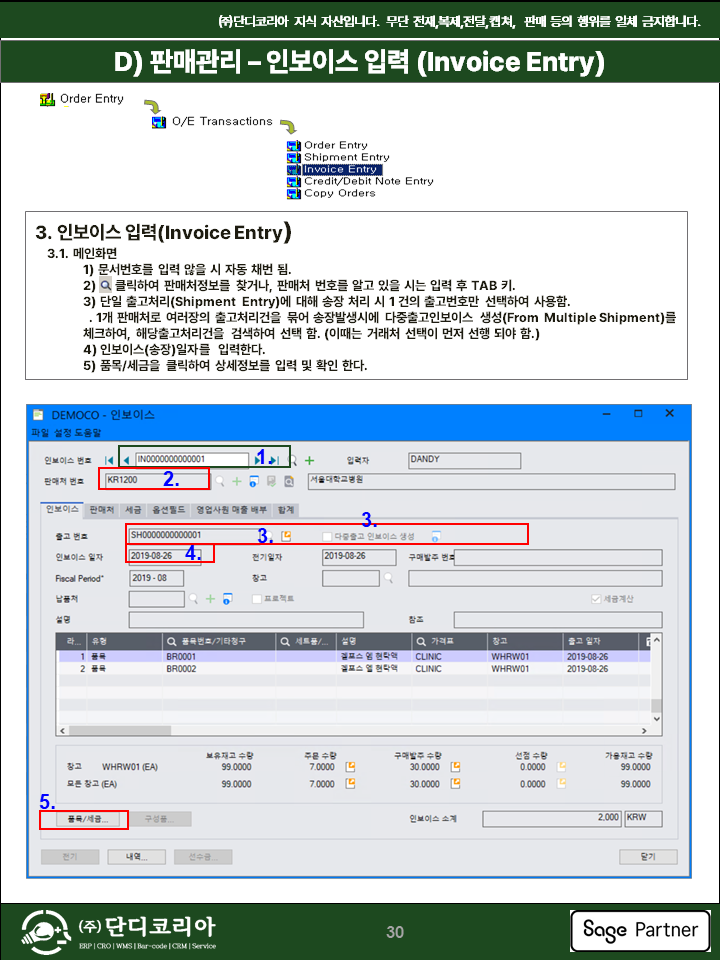Click finder icon in 품목번호/기타청구 column header
The width and height of the screenshot is (720, 960).
[172, 641]
